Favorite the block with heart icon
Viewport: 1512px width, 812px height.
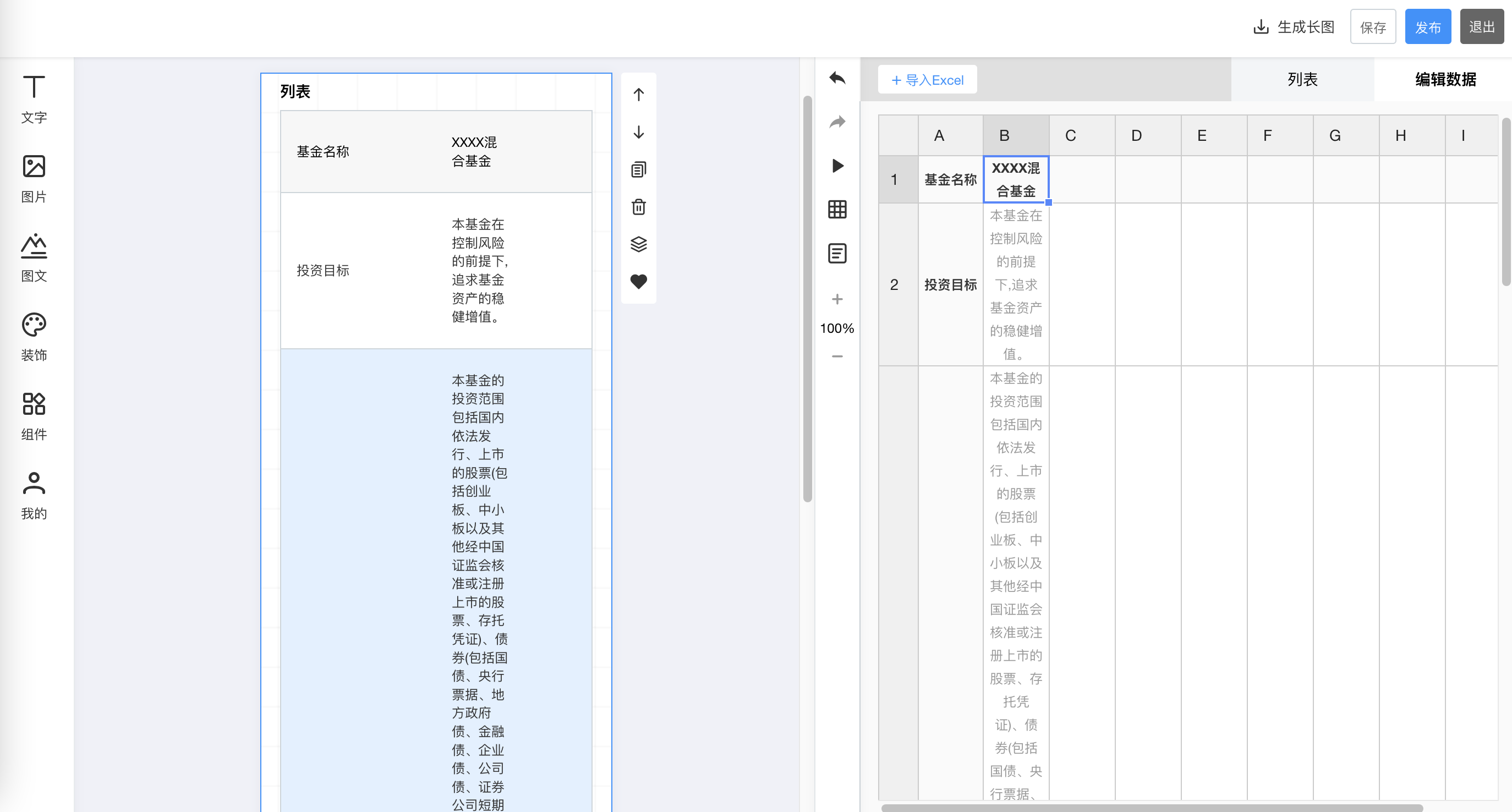click(639, 282)
